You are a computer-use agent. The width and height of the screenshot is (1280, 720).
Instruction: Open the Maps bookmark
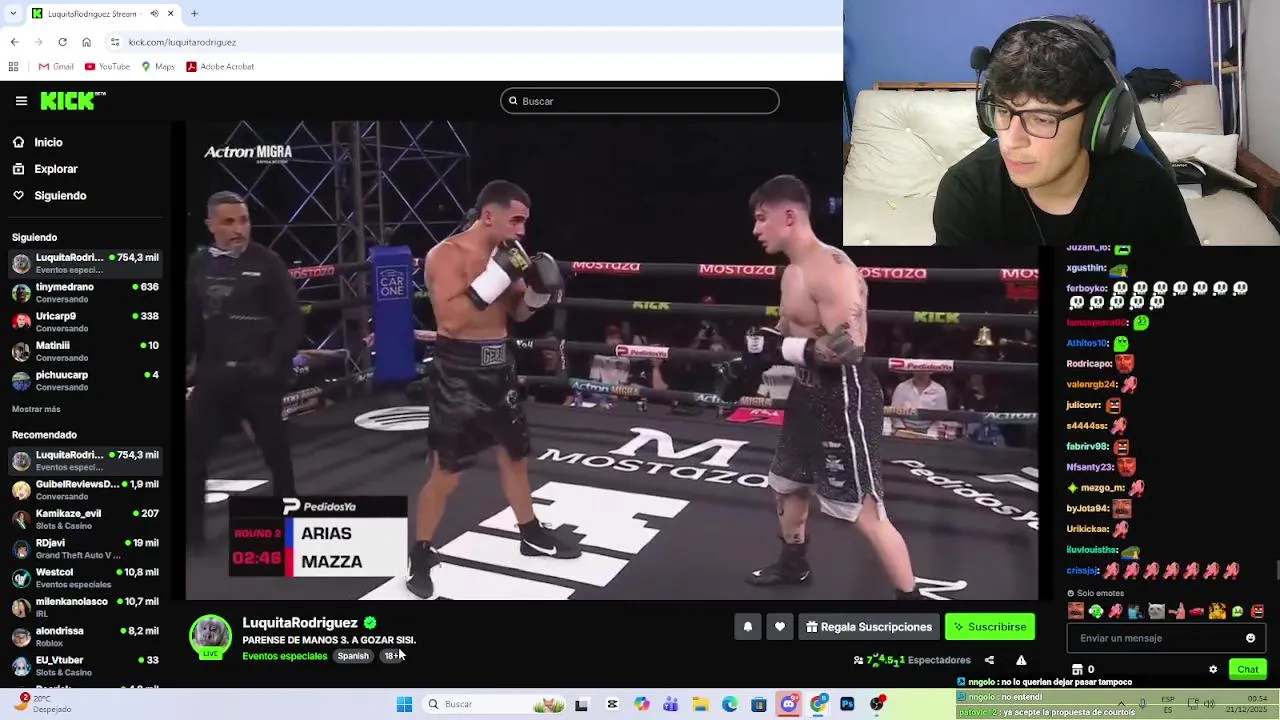[x=158, y=67]
